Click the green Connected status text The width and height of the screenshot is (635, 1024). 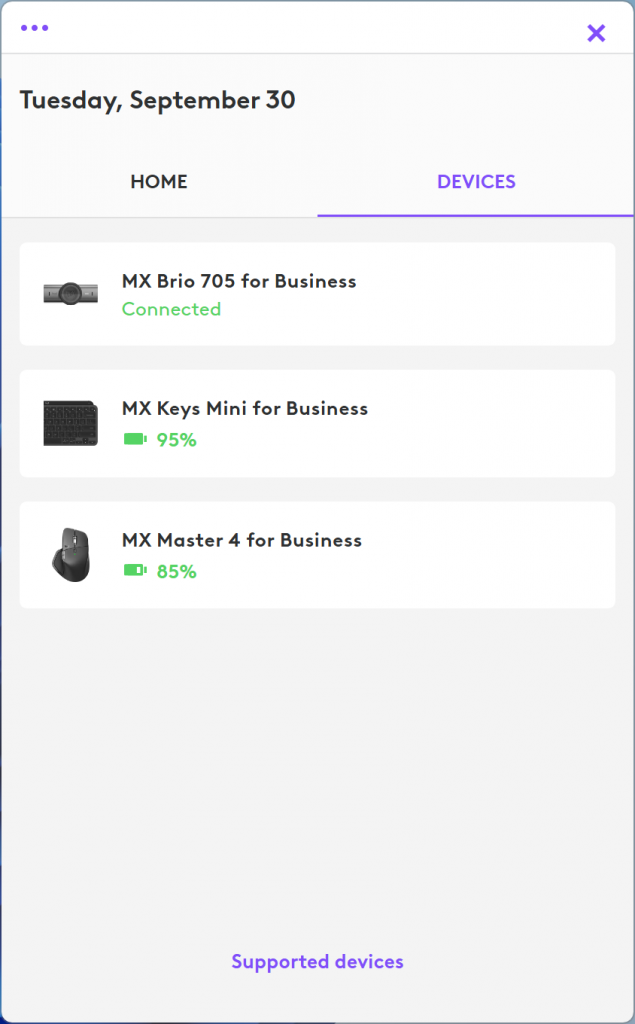171,309
